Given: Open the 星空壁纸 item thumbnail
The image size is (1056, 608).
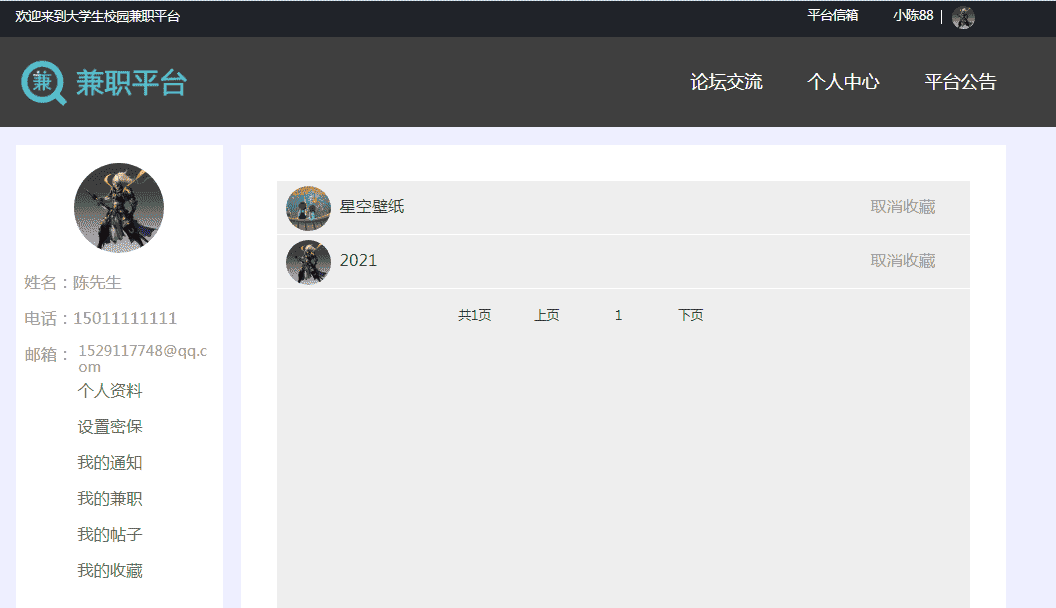Looking at the screenshot, I should (308, 208).
